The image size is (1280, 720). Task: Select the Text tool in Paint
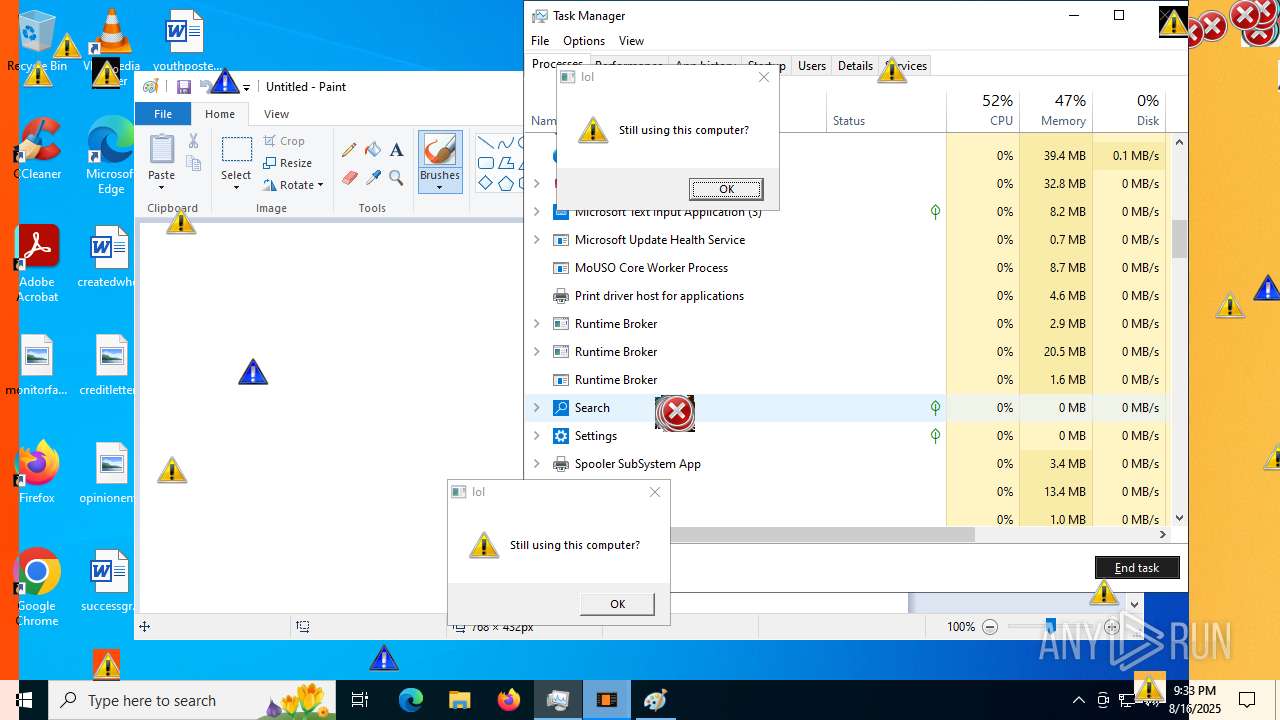pos(397,150)
